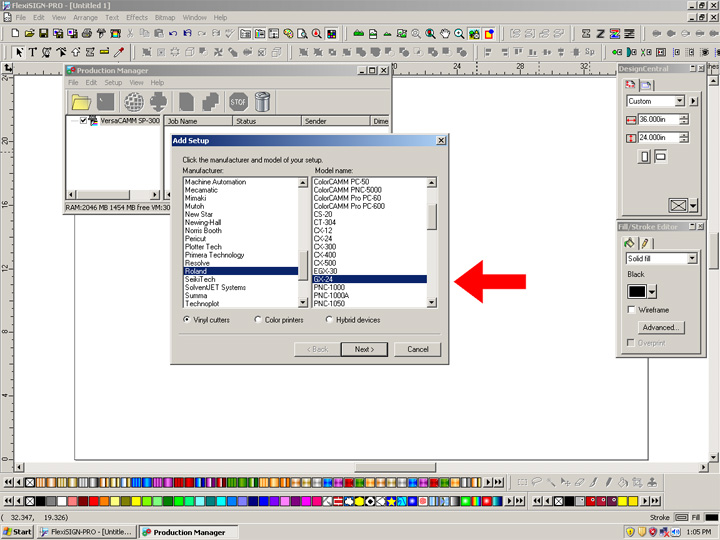Click the Sp spacing icon in alignment toolbar
The width and height of the screenshot is (720, 540).
(x=590, y=52)
